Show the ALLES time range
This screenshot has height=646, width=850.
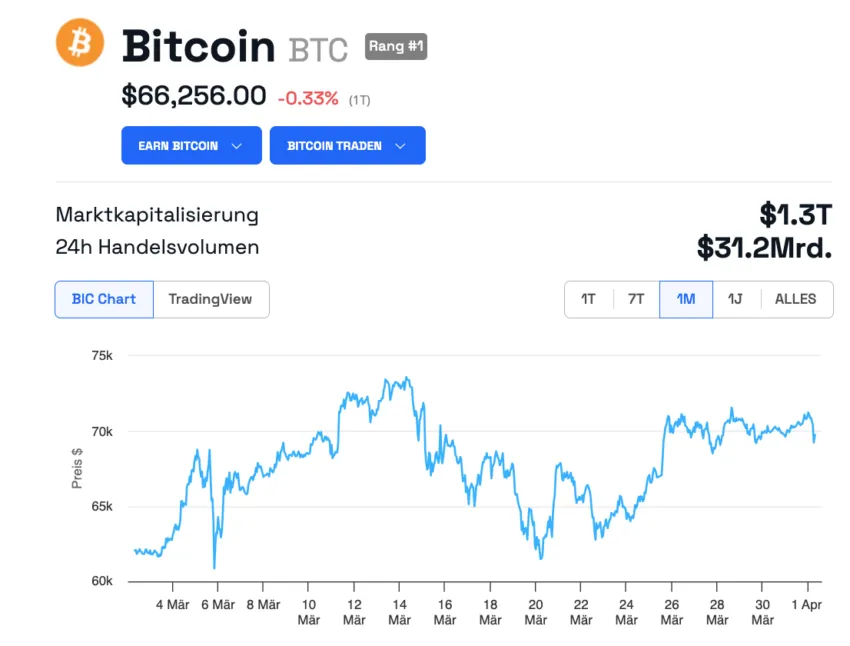point(796,299)
